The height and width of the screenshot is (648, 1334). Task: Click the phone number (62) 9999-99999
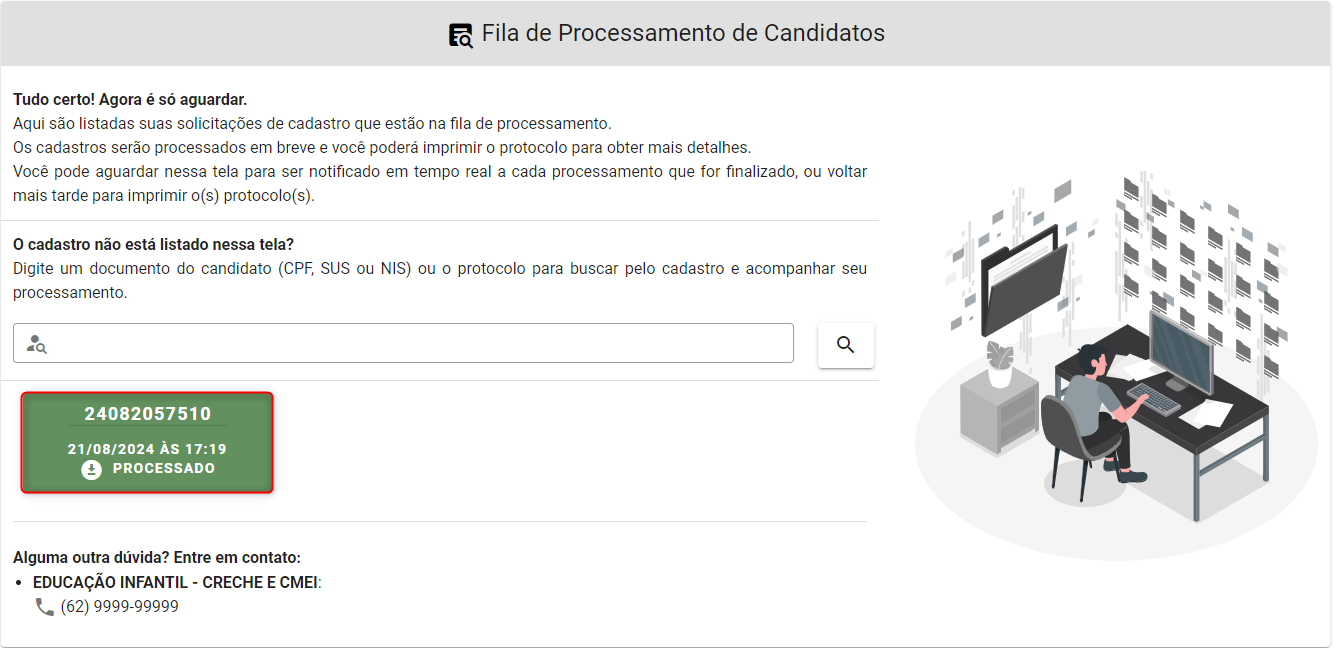(120, 606)
